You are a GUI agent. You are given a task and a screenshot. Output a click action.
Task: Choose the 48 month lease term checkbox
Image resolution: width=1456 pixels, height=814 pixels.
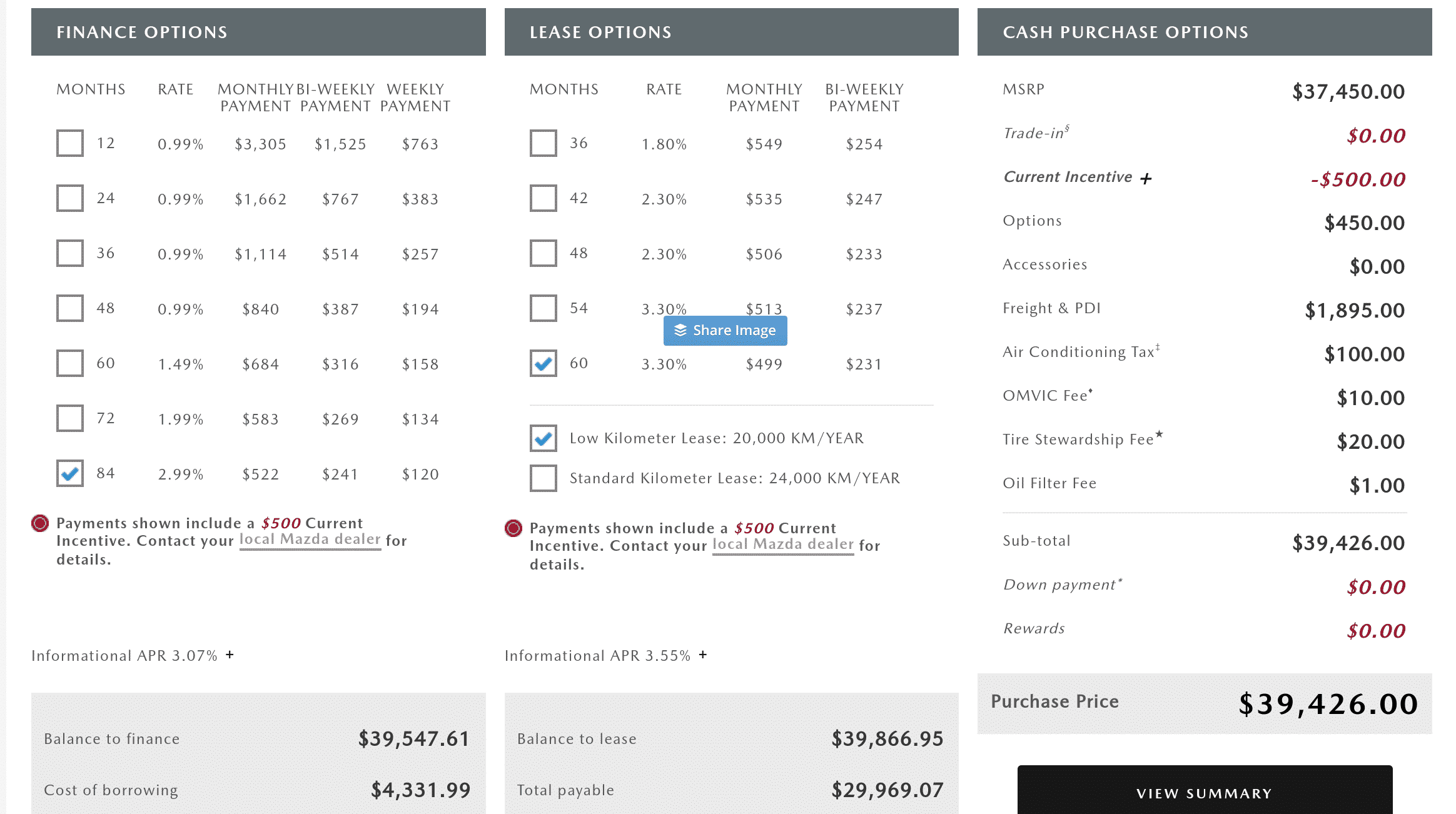[x=543, y=253]
